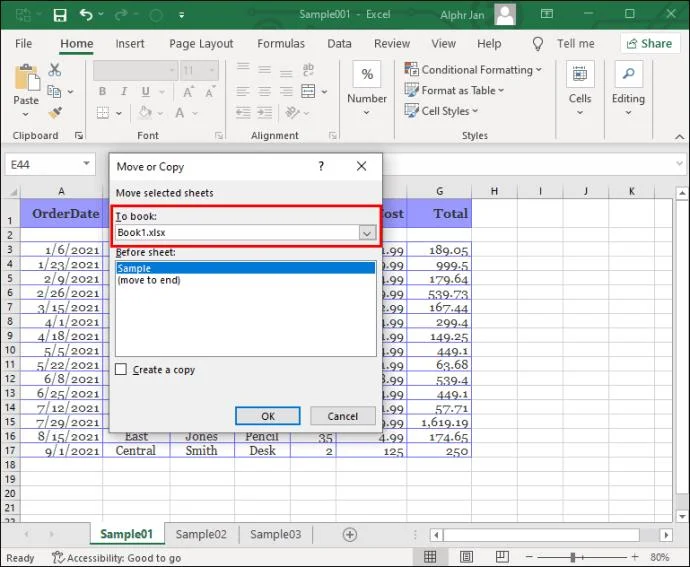Viewport: 690px width, 567px height.
Task: Open Format as Table dropdown
Action: point(454,90)
